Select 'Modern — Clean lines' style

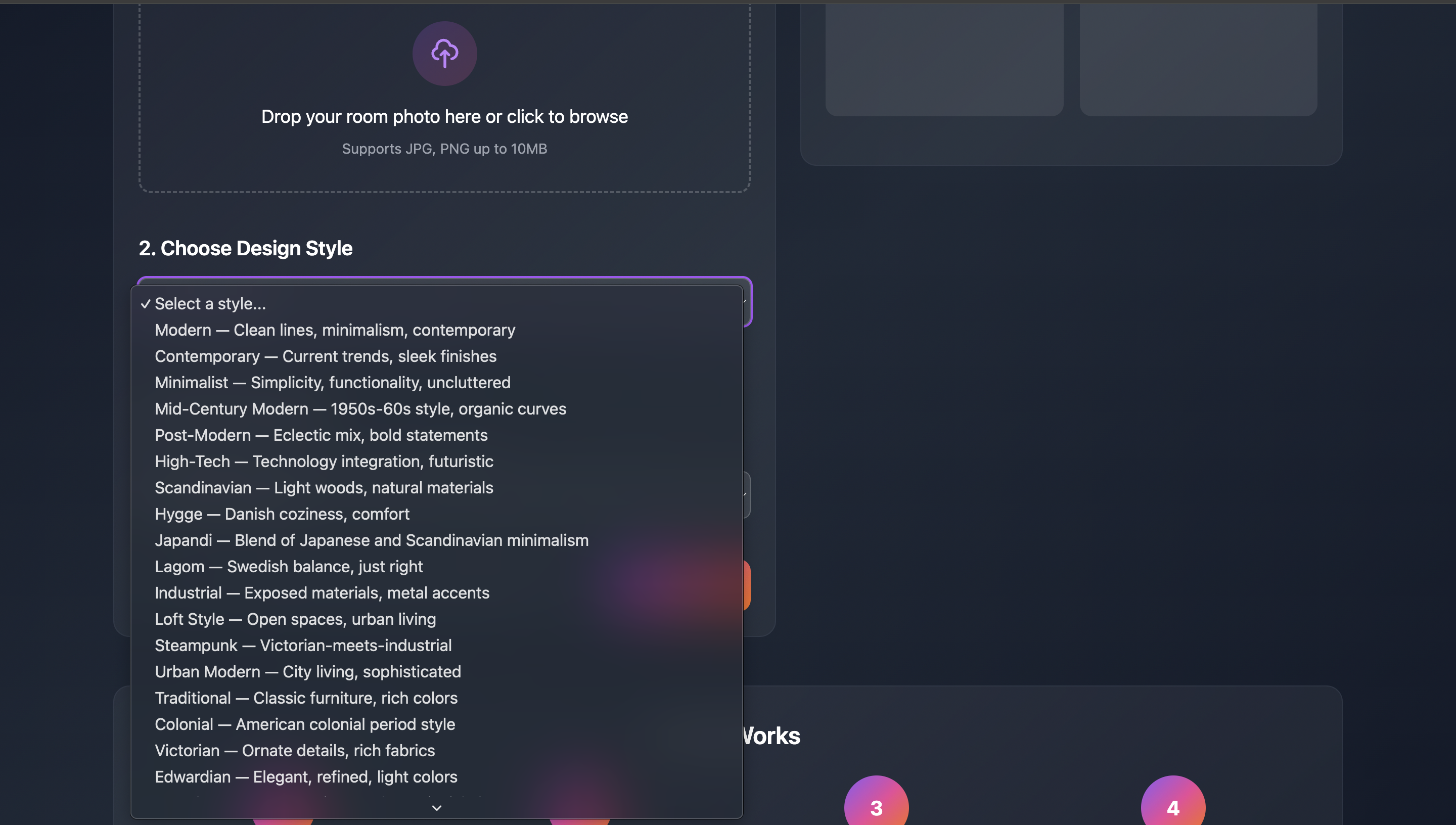point(335,330)
